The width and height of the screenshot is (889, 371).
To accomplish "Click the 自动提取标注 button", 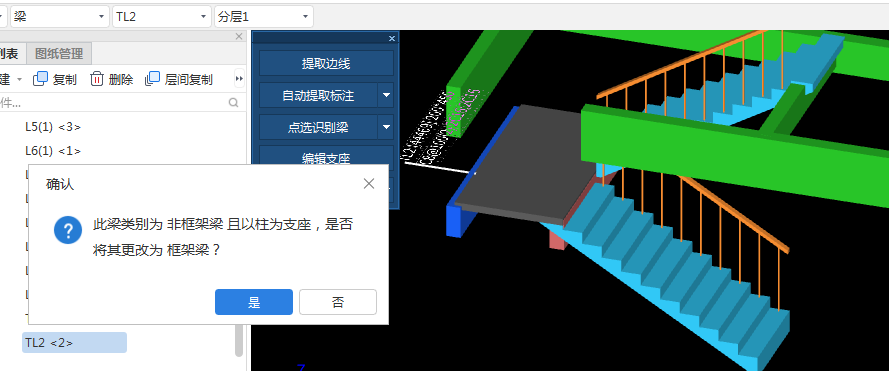I will pos(318,95).
